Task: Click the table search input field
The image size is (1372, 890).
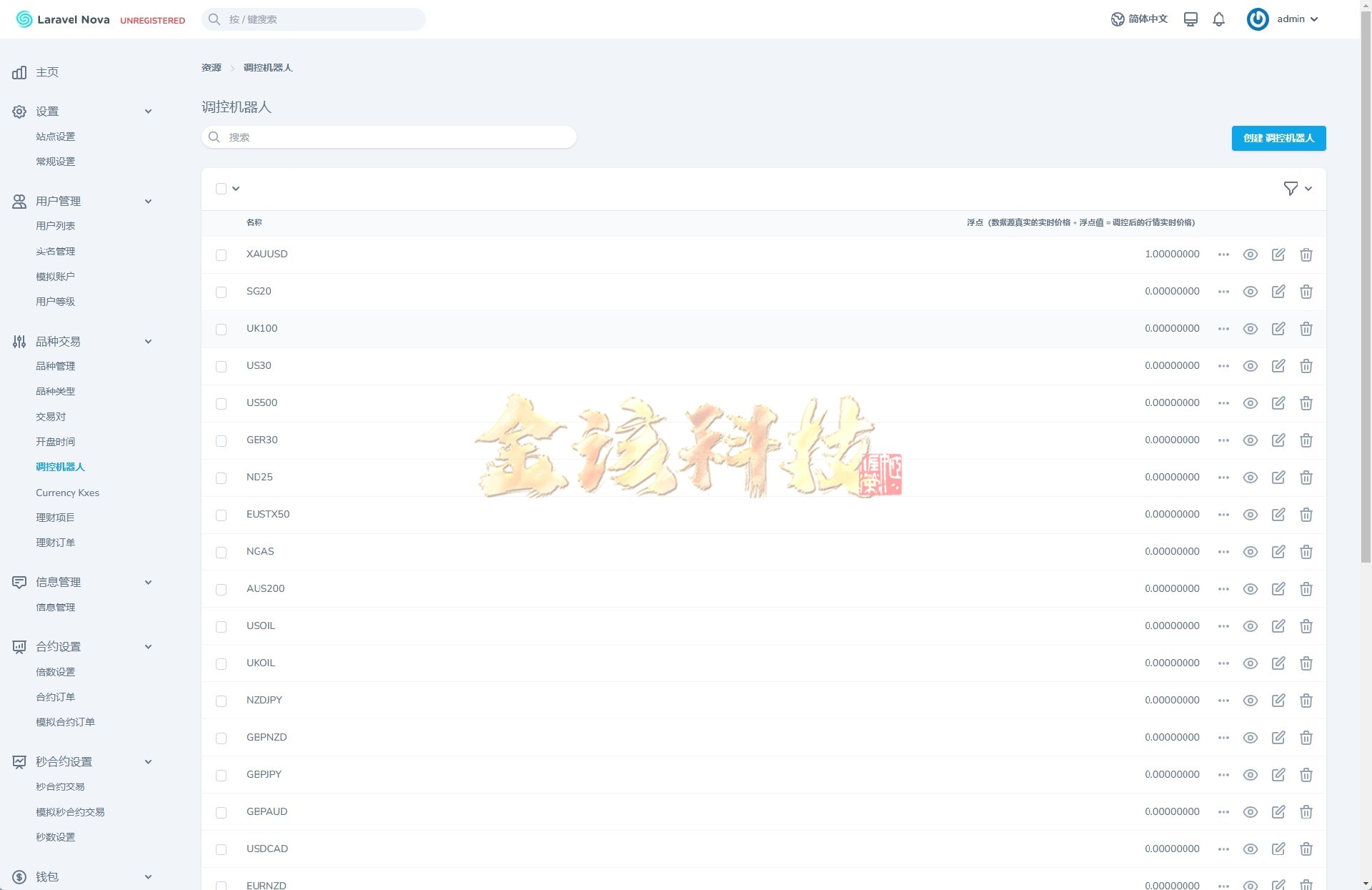Action: [x=388, y=137]
